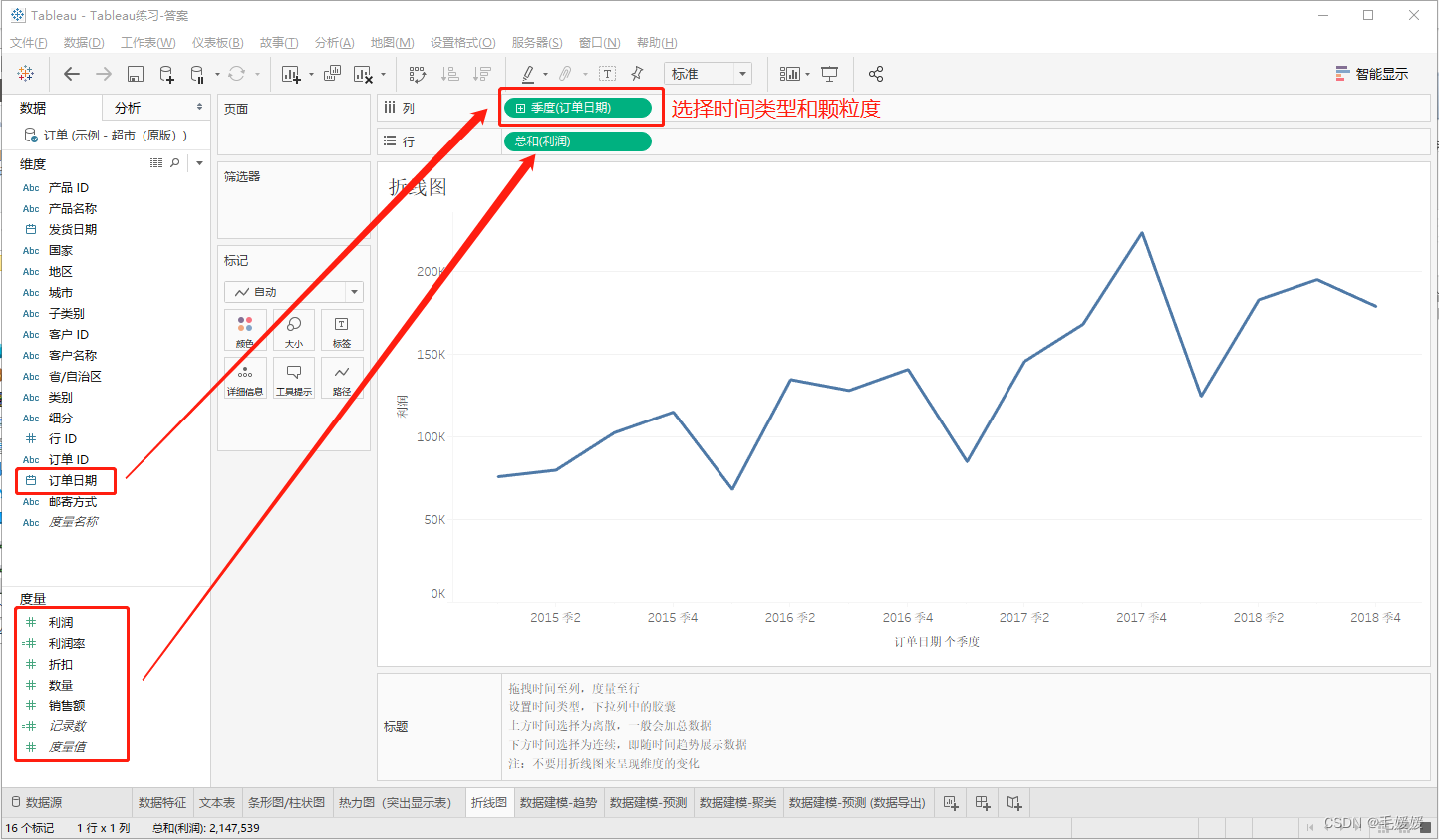Add new worksheet tab icon
Screen dimensions: 1439x840
[x=951, y=803]
